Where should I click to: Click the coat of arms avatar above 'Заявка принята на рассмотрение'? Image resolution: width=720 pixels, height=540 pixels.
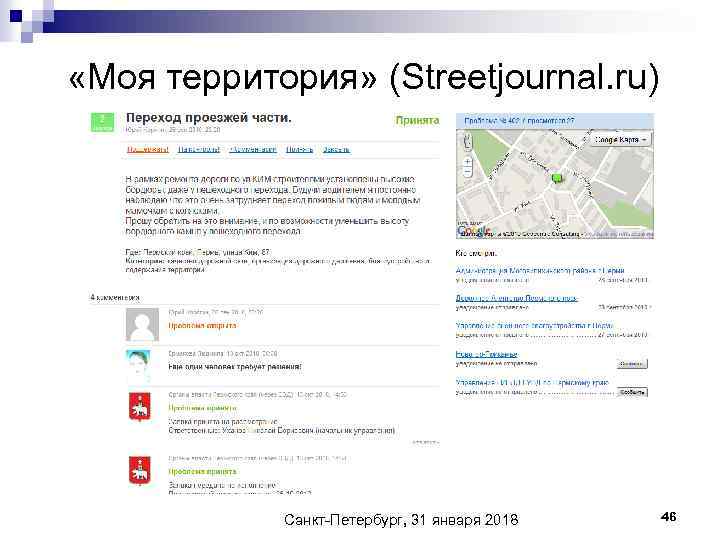[x=139, y=407]
